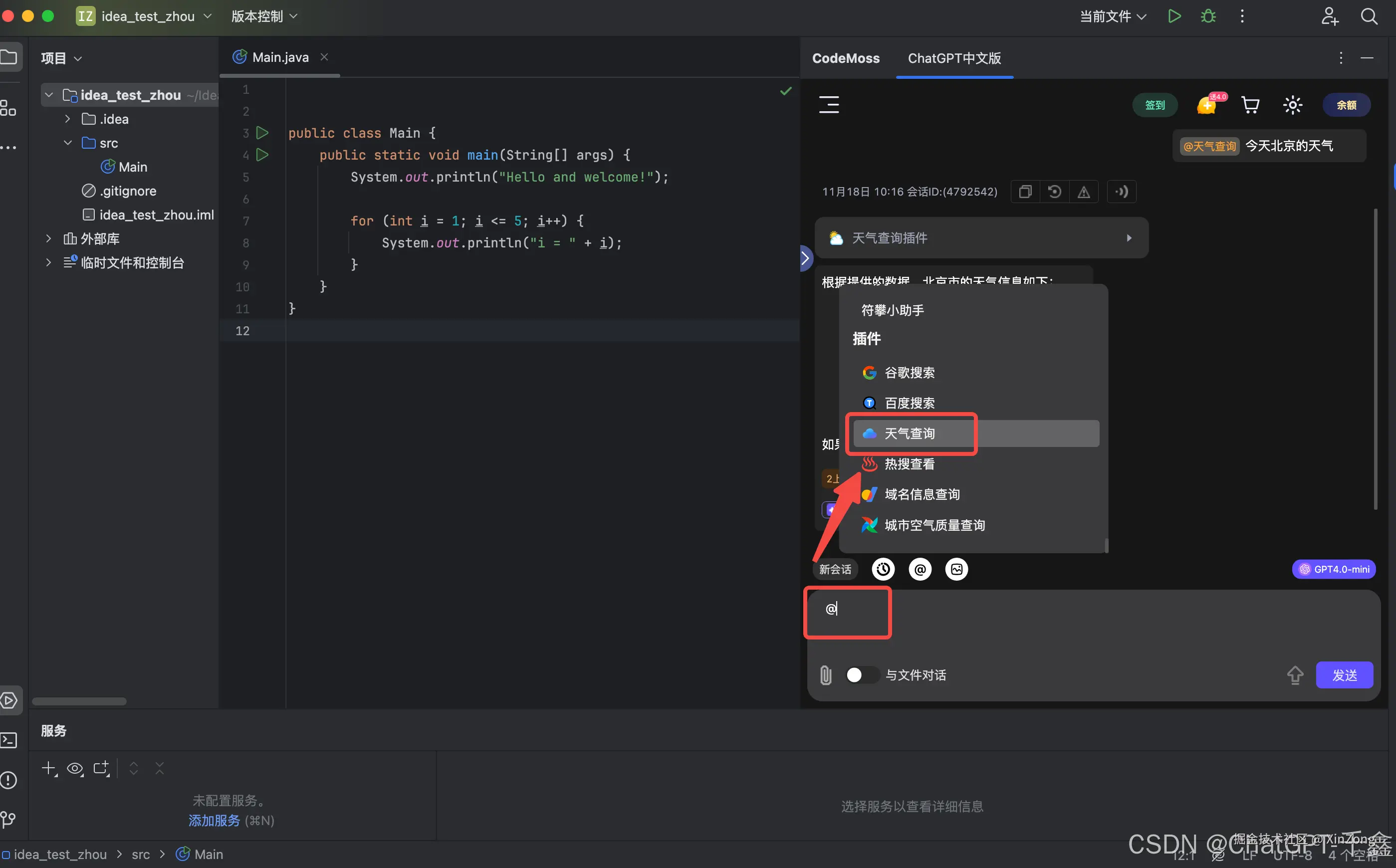Click the history clock icon above input box
The width and height of the screenshot is (1396, 868).
883,569
